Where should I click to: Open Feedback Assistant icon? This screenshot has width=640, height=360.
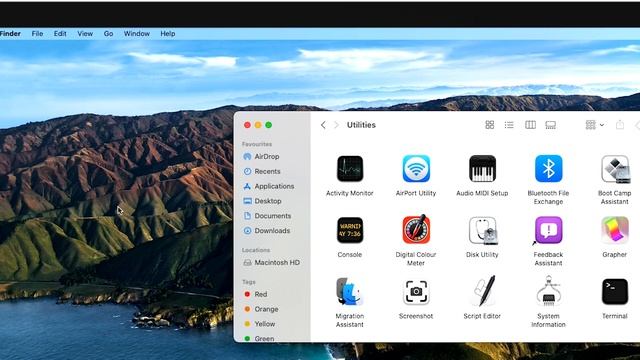point(548,230)
